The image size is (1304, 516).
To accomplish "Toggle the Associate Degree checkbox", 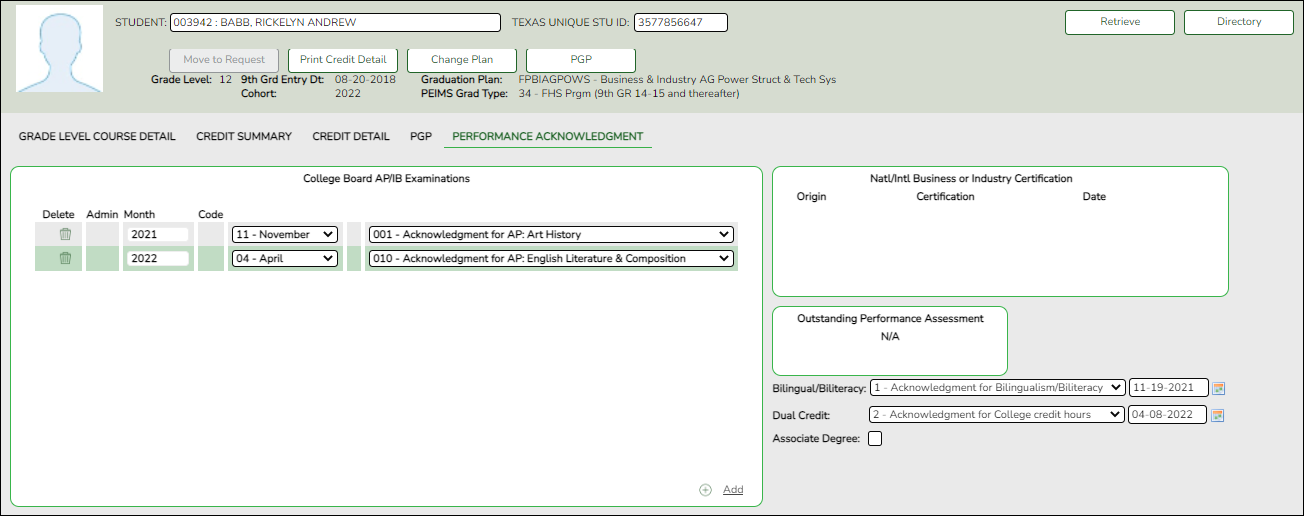I will point(875,438).
